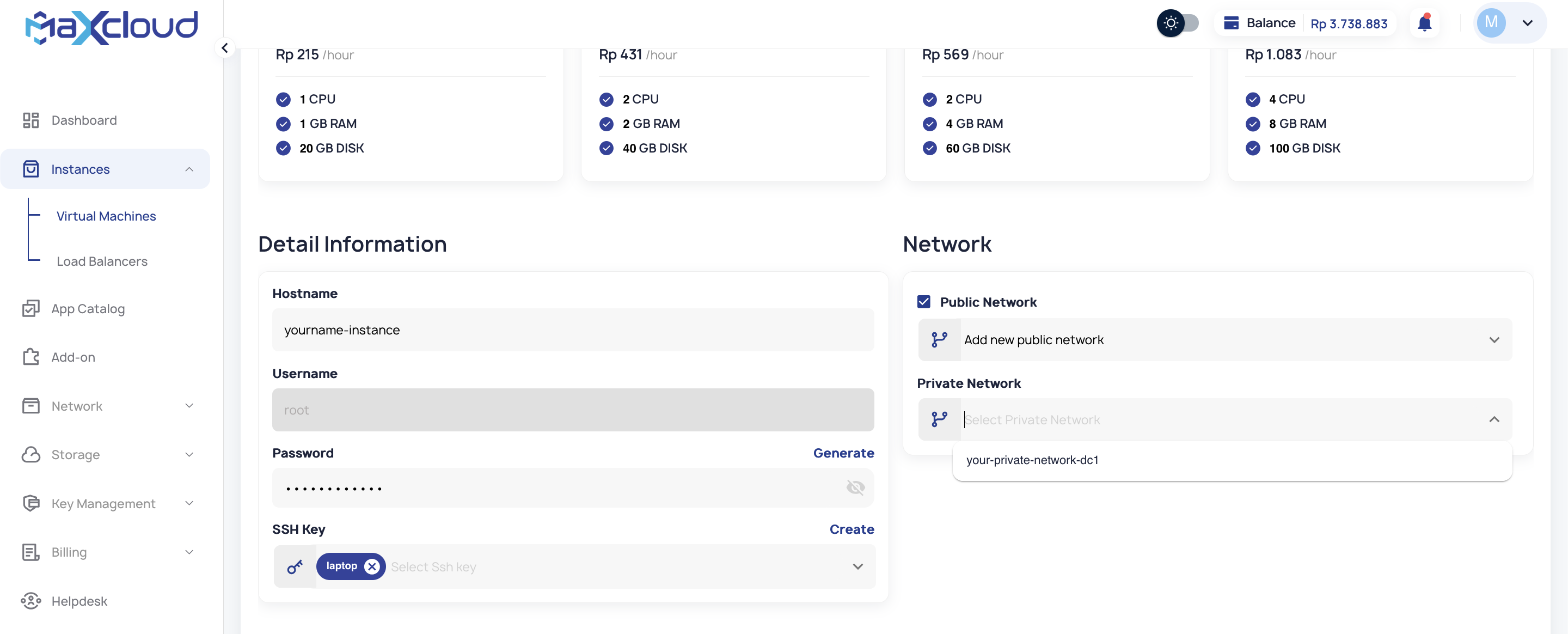The height and width of the screenshot is (634, 1568).
Task: Click the Generate password link
Action: (x=843, y=453)
